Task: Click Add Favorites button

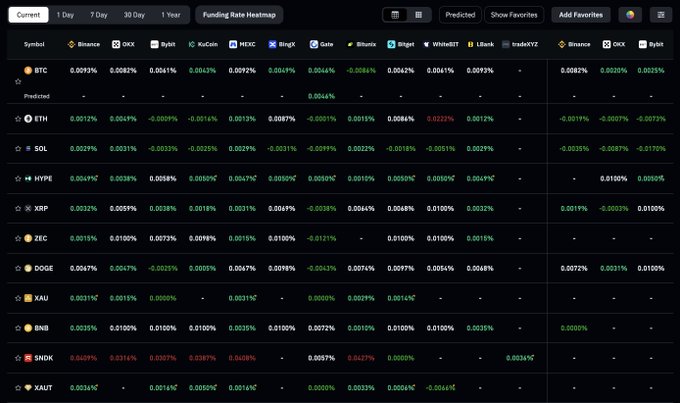Action: point(581,15)
